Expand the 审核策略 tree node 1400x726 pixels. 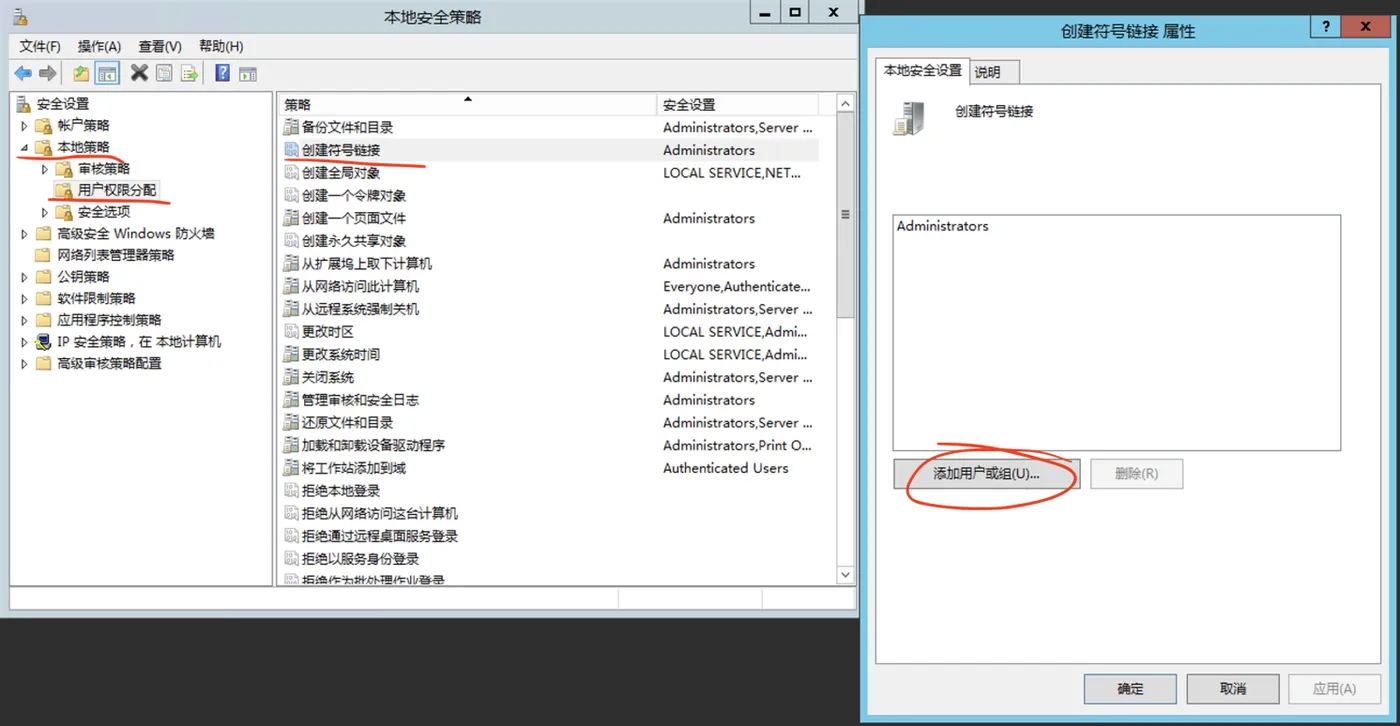click(45, 169)
